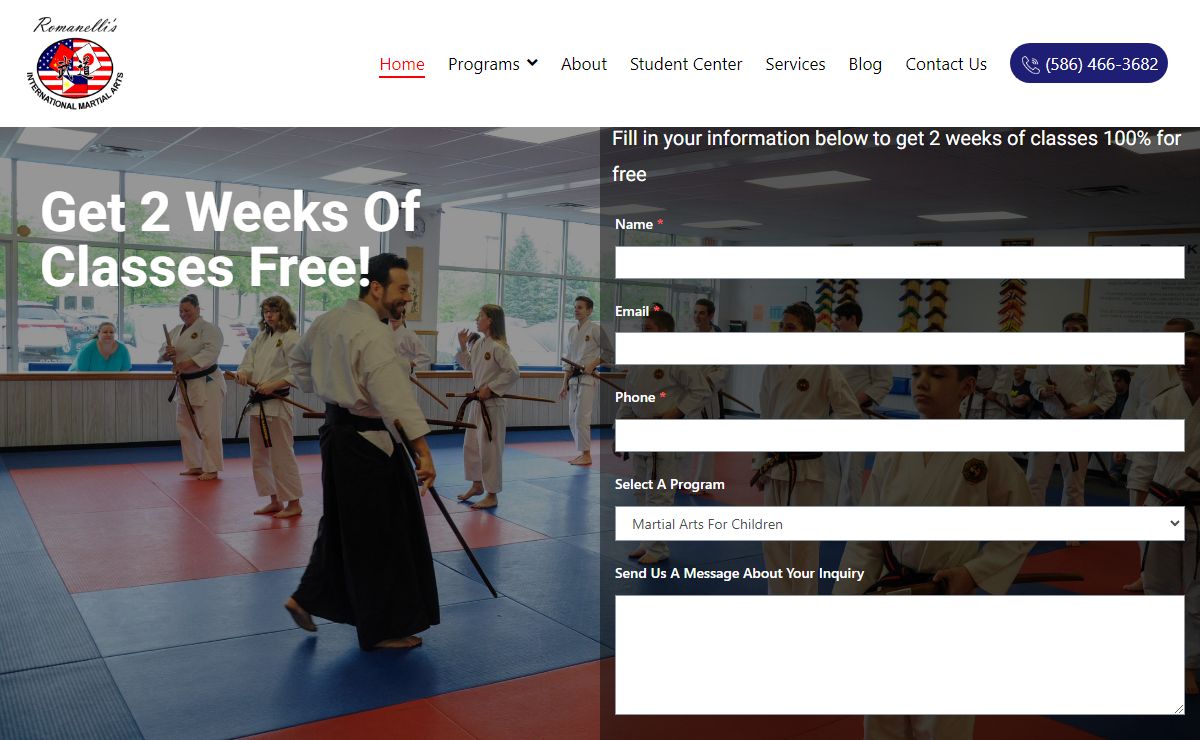Navigate to the Services page
Image resolution: width=1200 pixels, height=740 pixels.
click(795, 64)
